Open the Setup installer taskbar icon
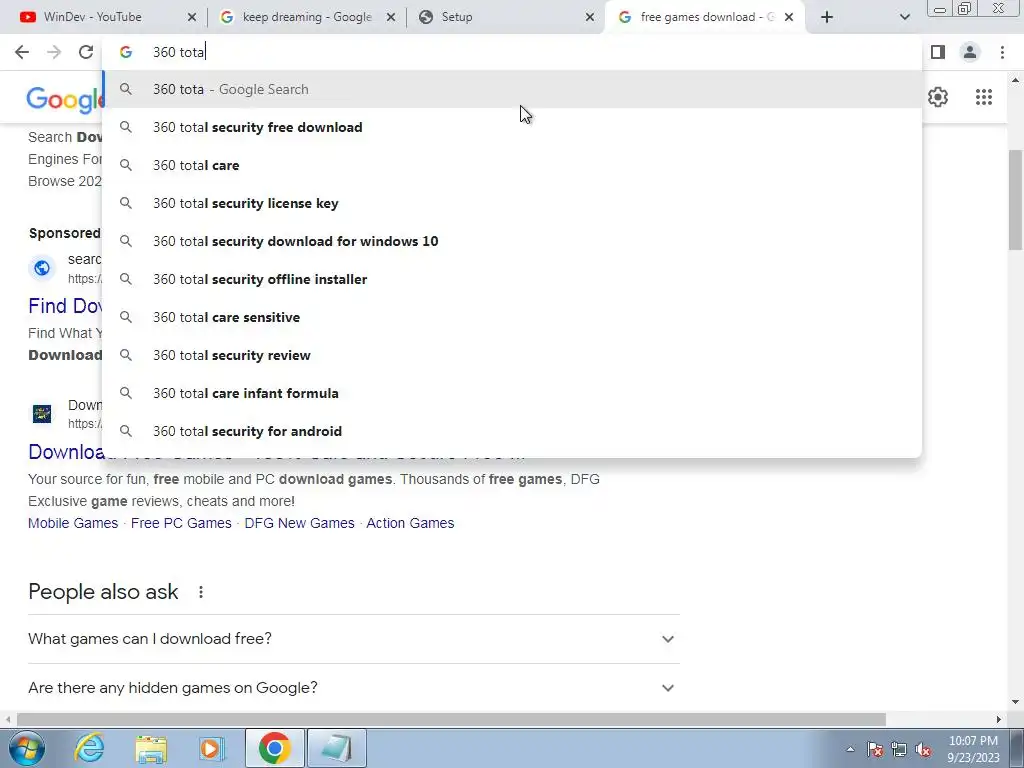The image size is (1024, 768). click(336, 748)
